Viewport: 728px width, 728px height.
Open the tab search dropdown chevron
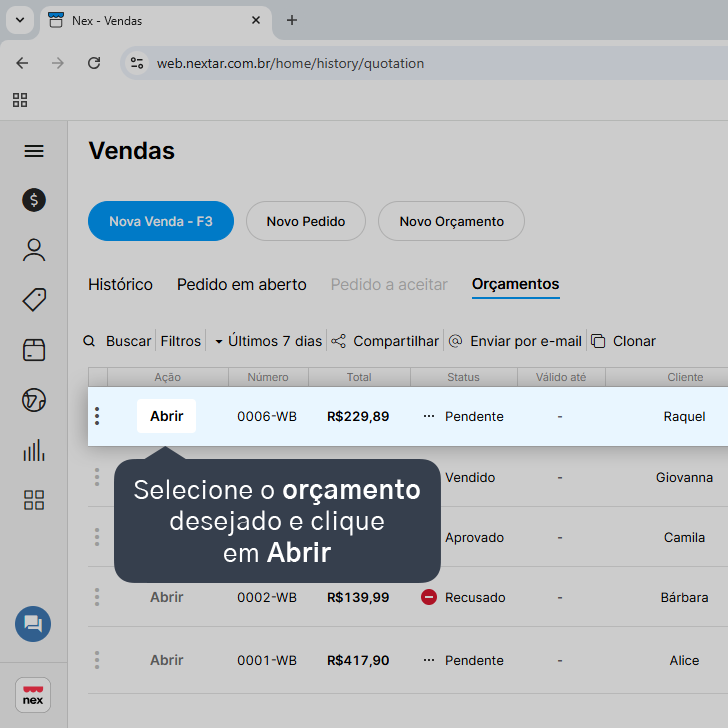(x=20, y=20)
